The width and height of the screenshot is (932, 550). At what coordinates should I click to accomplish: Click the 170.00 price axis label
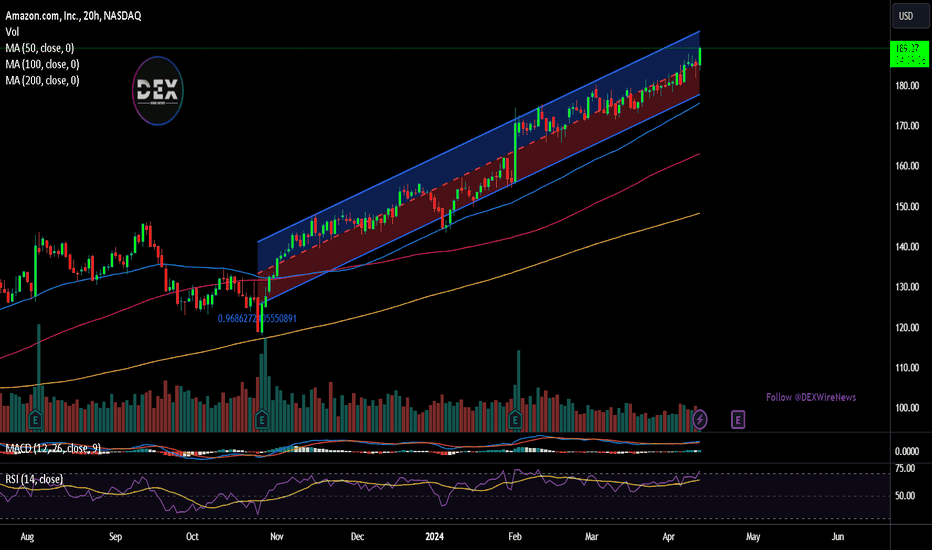tap(907, 126)
